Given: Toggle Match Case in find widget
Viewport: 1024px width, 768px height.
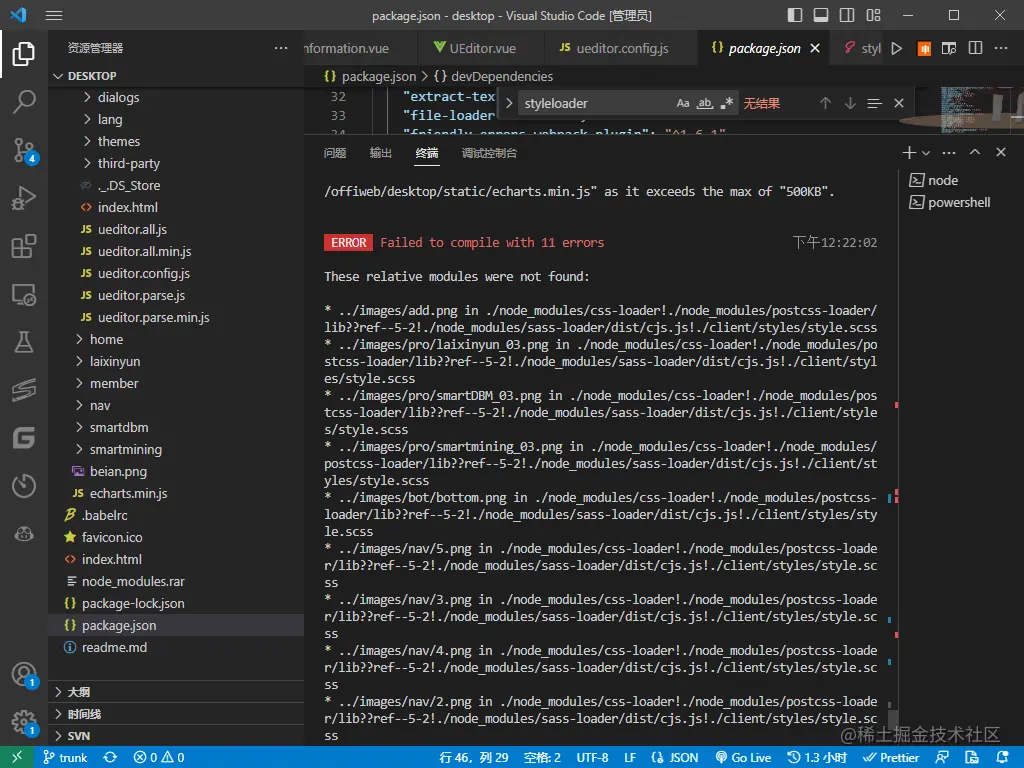Looking at the screenshot, I should point(683,103).
